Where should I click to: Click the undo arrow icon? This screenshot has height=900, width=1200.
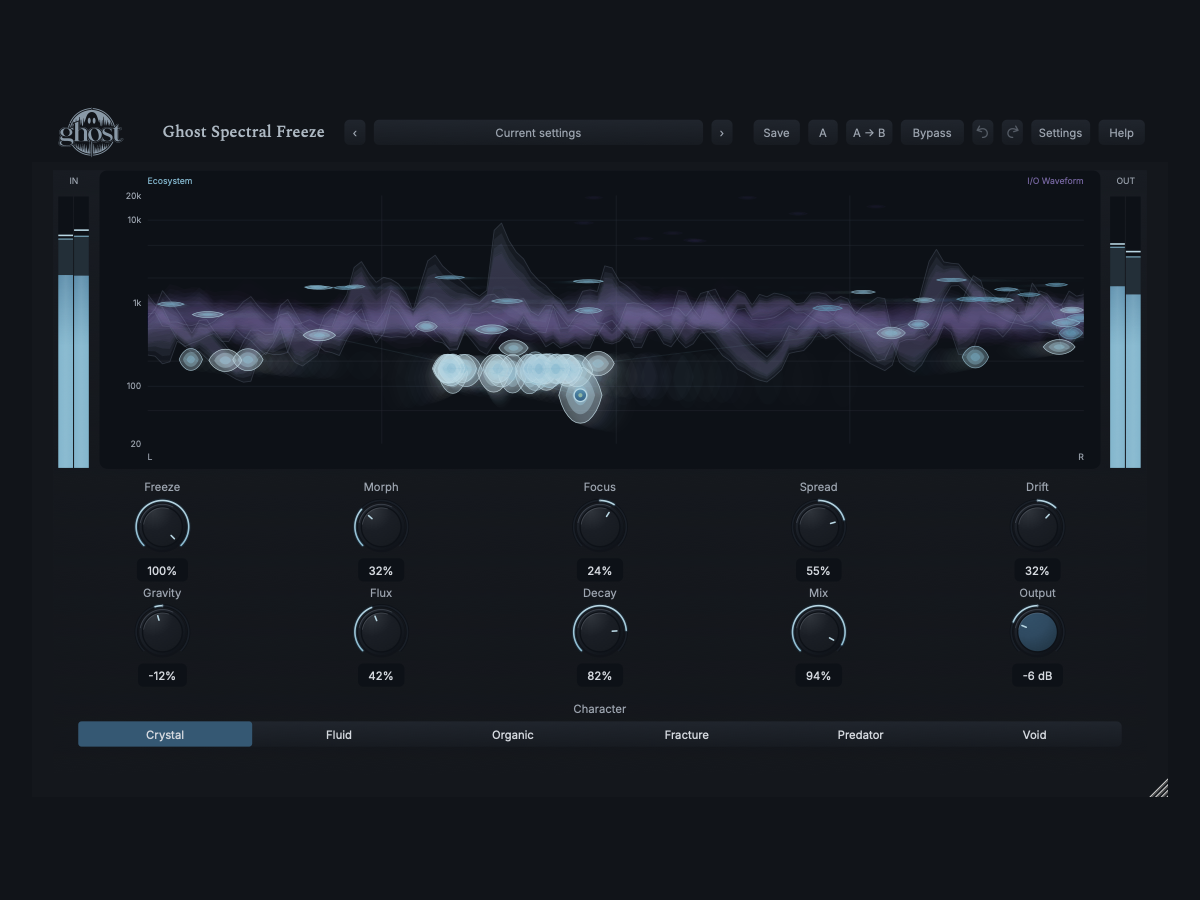click(983, 133)
